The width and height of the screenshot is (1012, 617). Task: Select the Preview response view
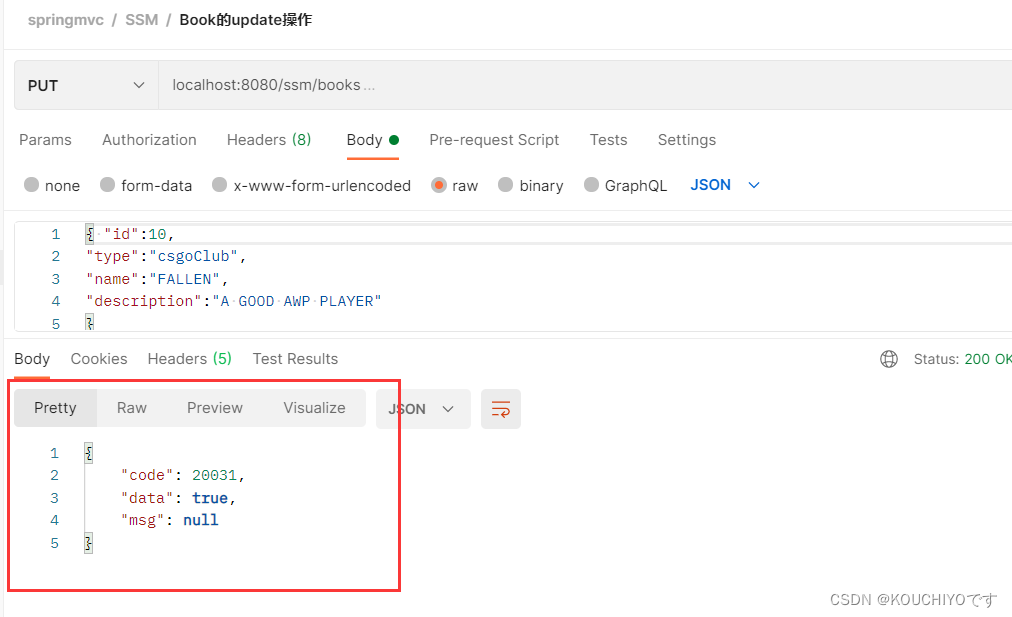[x=215, y=408]
